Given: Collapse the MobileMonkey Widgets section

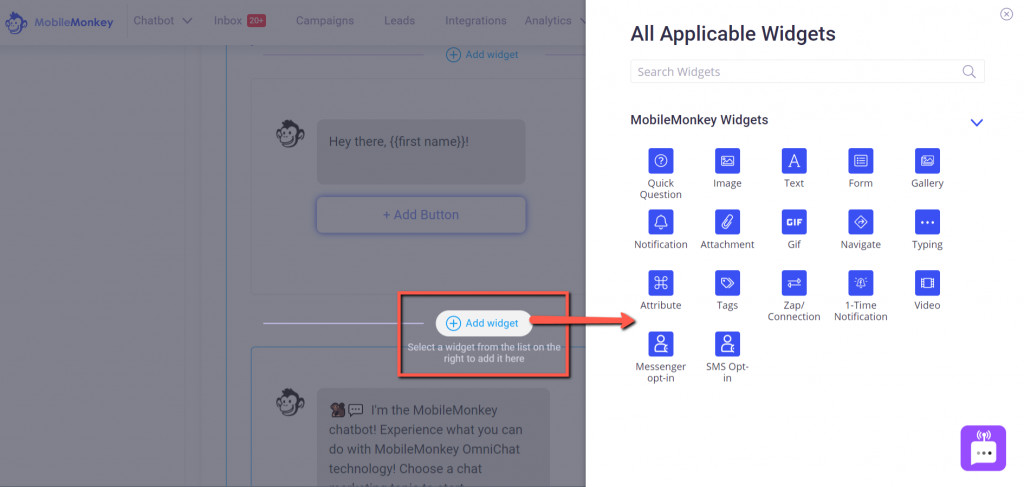Looking at the screenshot, I should pos(977,122).
